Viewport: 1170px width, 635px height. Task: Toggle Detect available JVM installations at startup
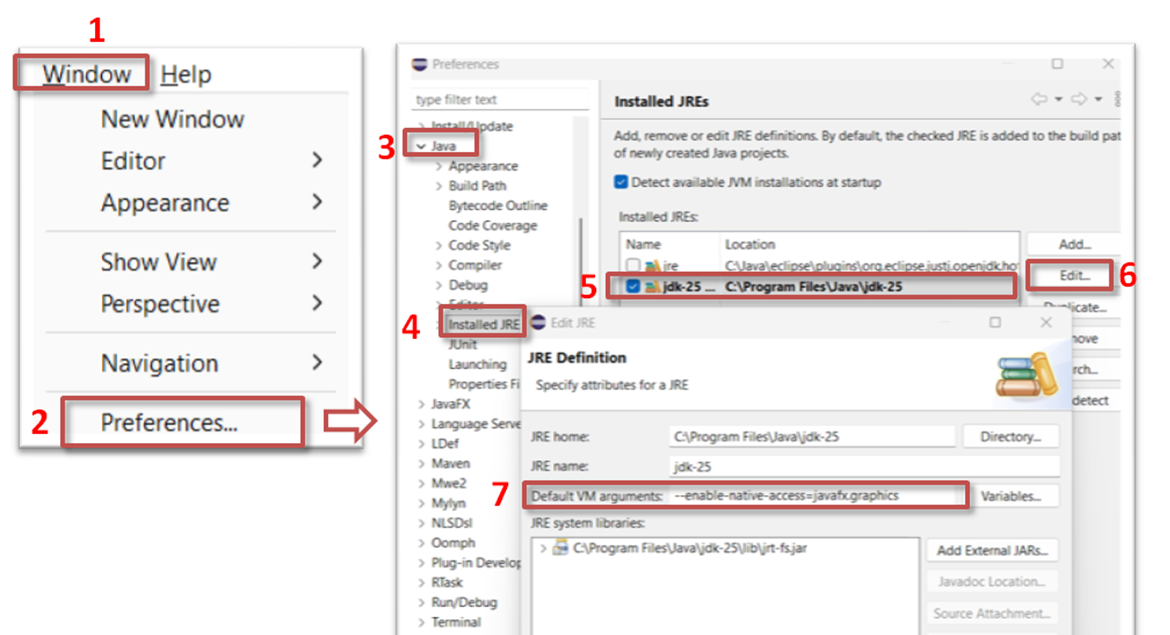[620, 181]
